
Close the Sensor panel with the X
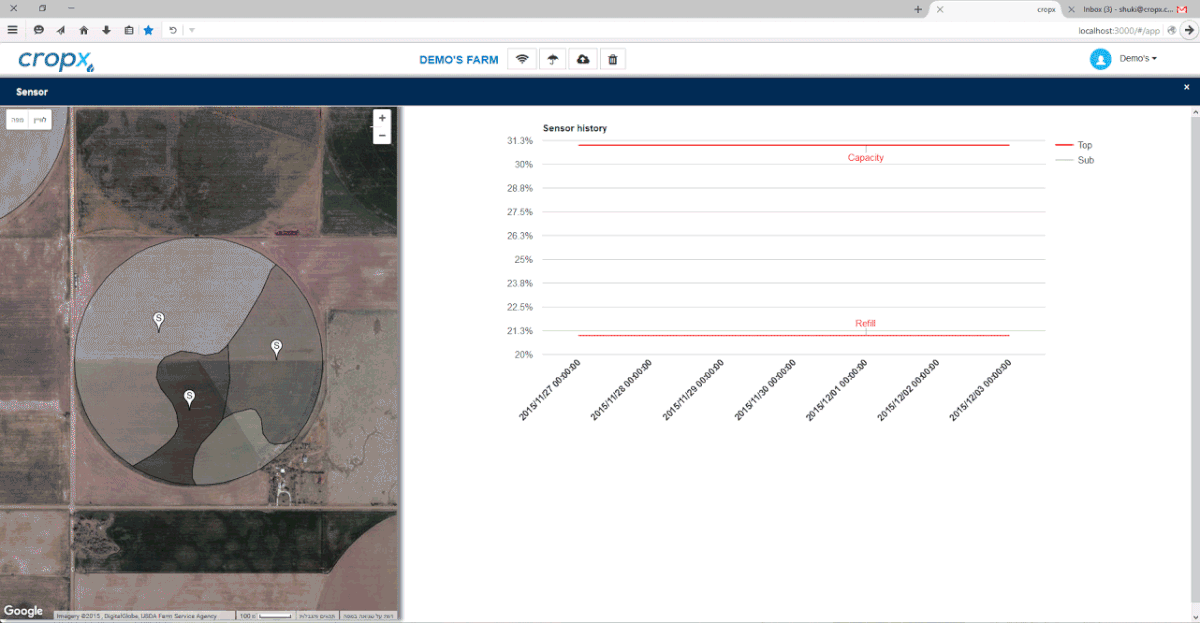pos(1187,88)
